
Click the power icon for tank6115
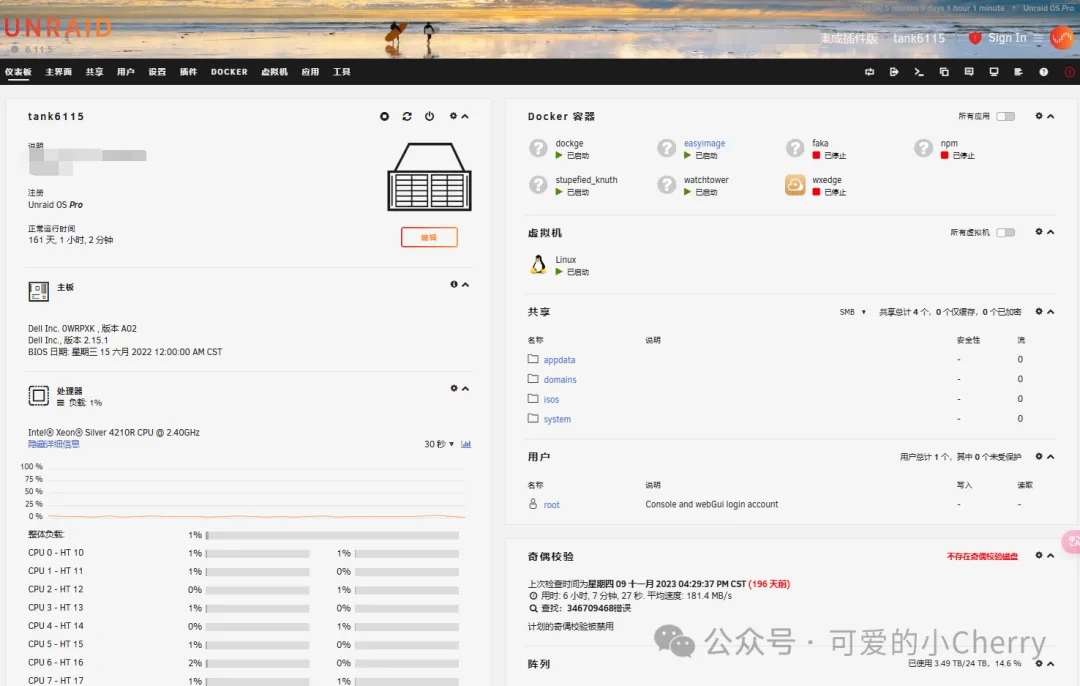coord(429,117)
